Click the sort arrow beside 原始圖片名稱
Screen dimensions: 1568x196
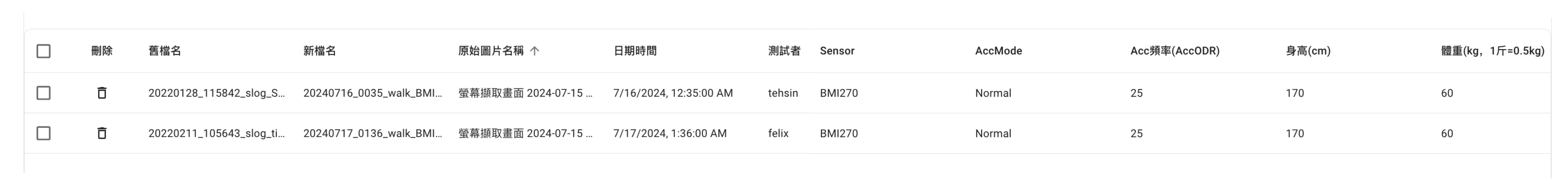click(x=534, y=51)
